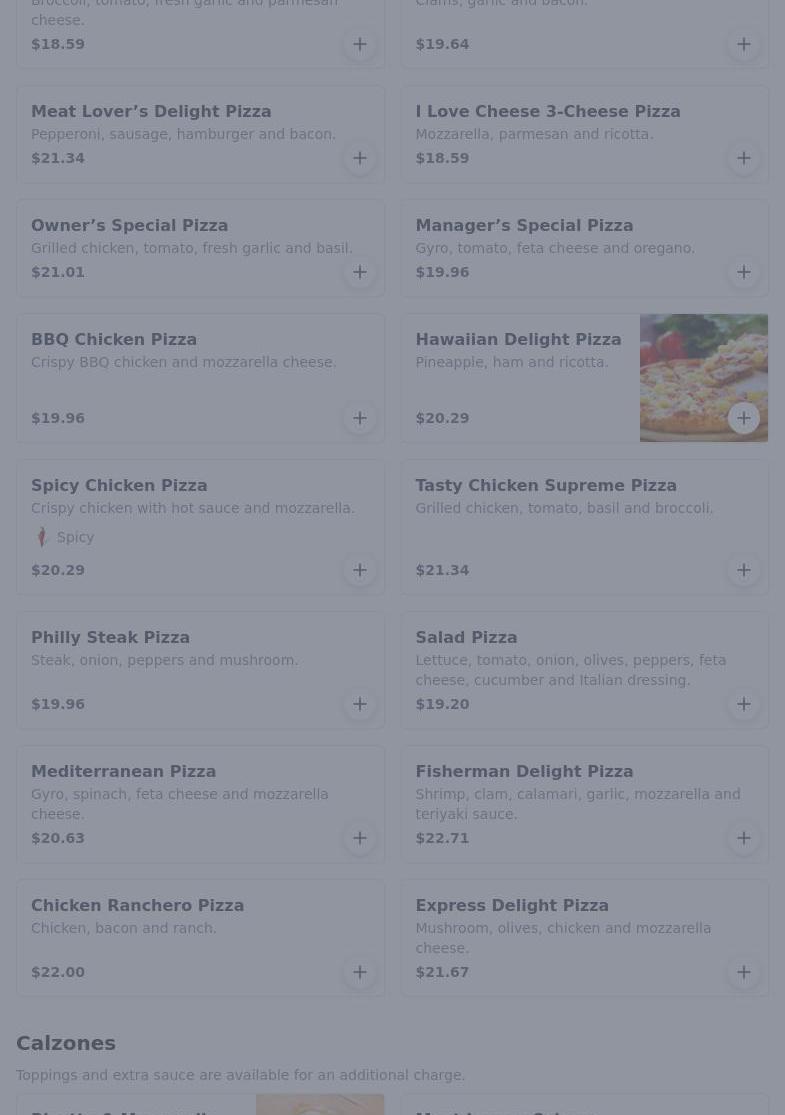Click the red Spicy chili pepper icon
785x1115 pixels.
coord(42,538)
